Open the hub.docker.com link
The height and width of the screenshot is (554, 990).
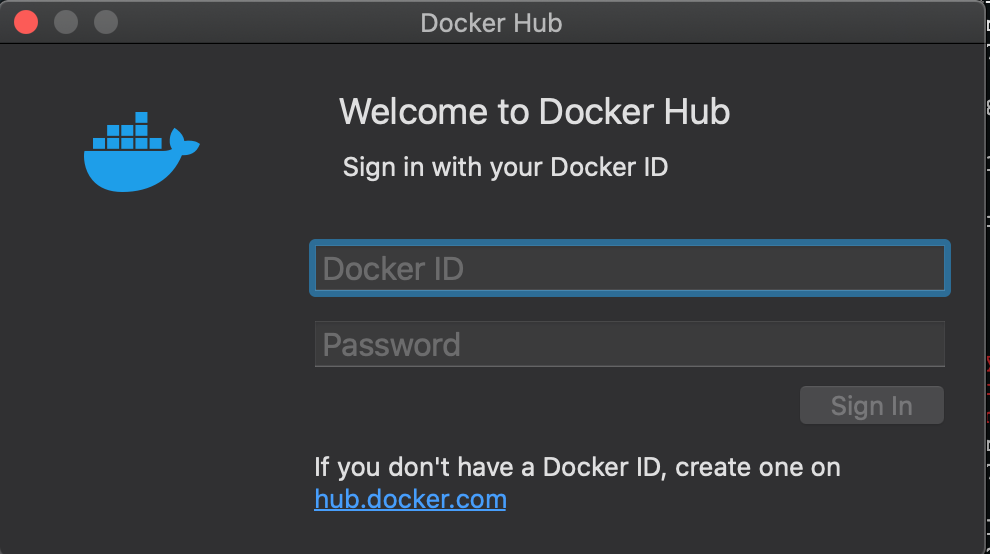tap(410, 500)
